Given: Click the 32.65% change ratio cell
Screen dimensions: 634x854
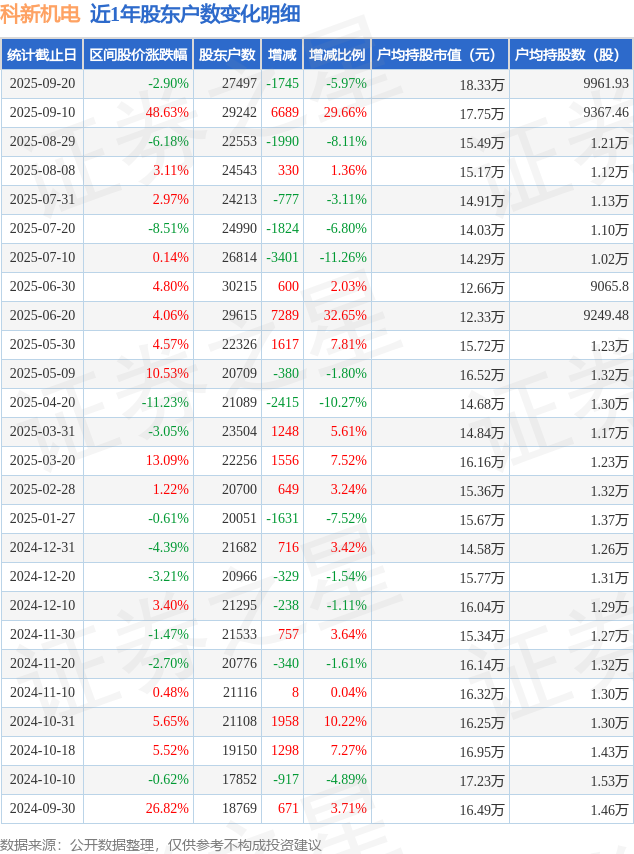Looking at the screenshot, I should coord(345,316).
